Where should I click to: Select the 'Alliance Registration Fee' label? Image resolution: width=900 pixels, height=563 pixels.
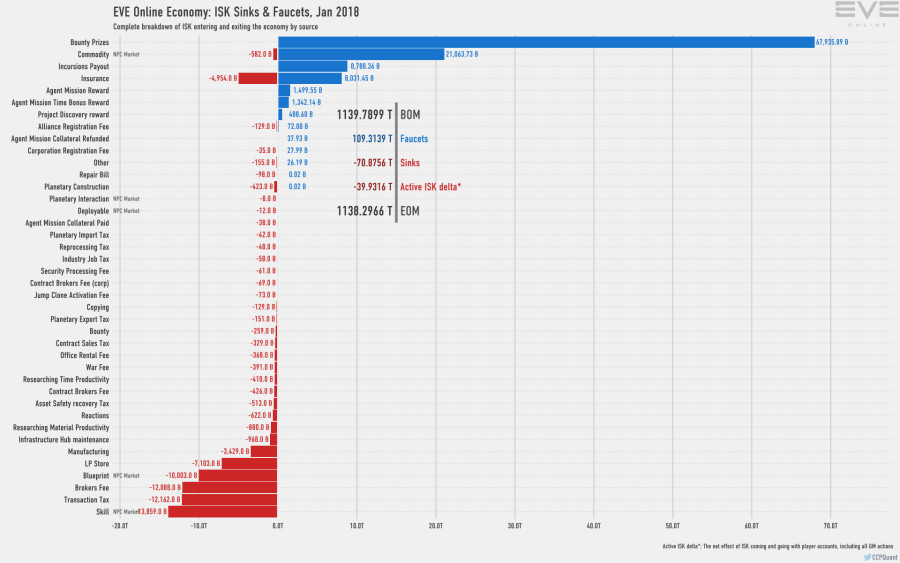pyautogui.click(x=73, y=127)
